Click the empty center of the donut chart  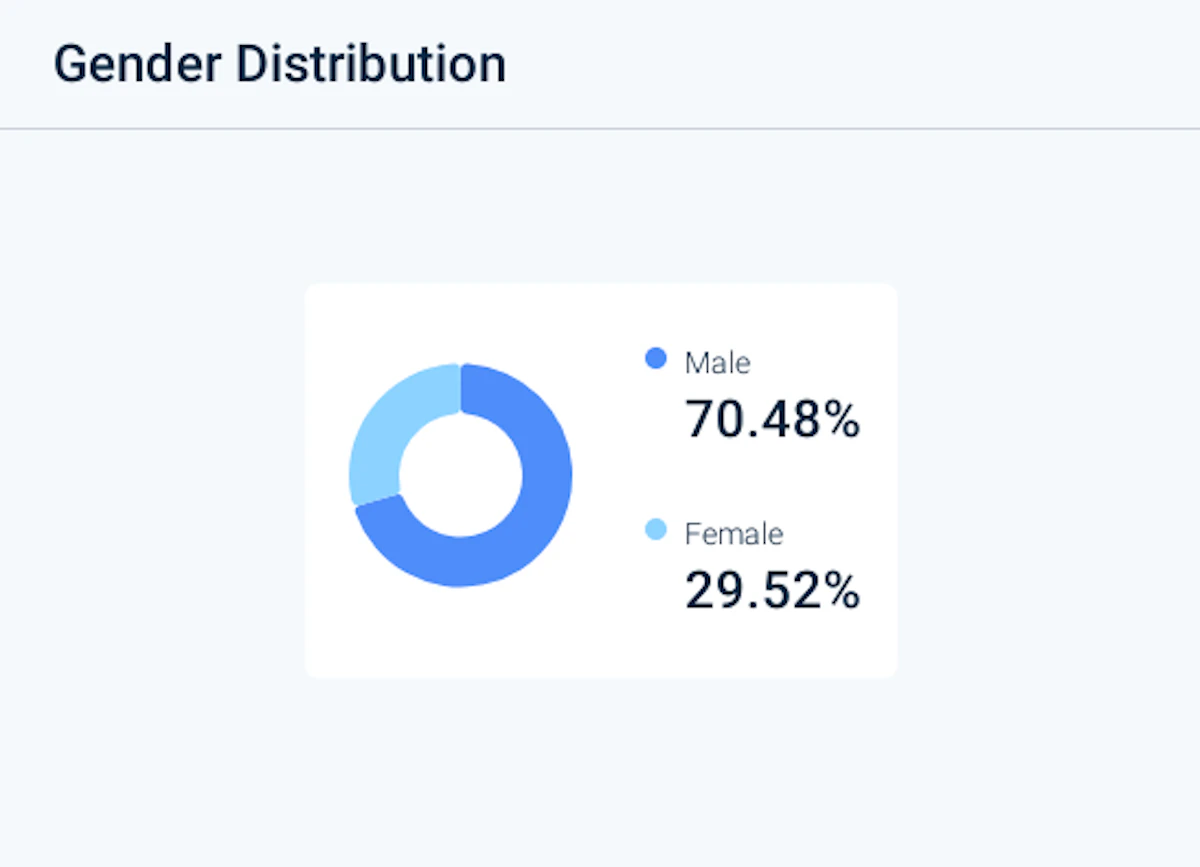(461, 475)
